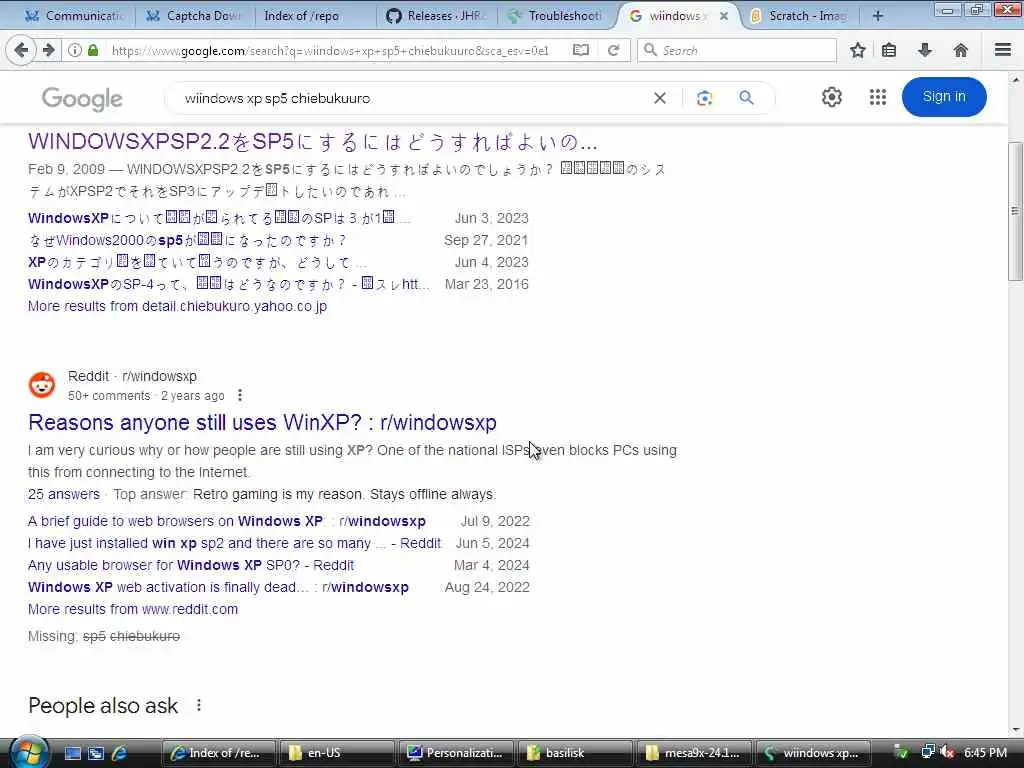Show bookmarks list icon in toolbar
The height and width of the screenshot is (768, 1024).
(889, 50)
